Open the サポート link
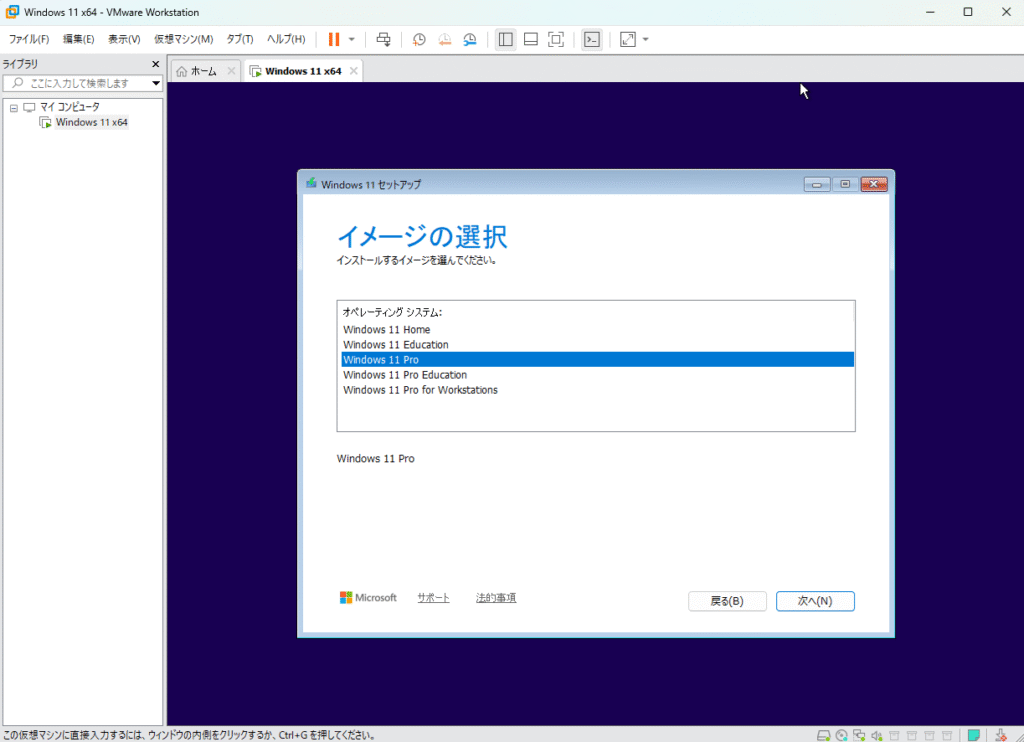Image resolution: width=1024 pixels, height=742 pixels. tap(433, 598)
